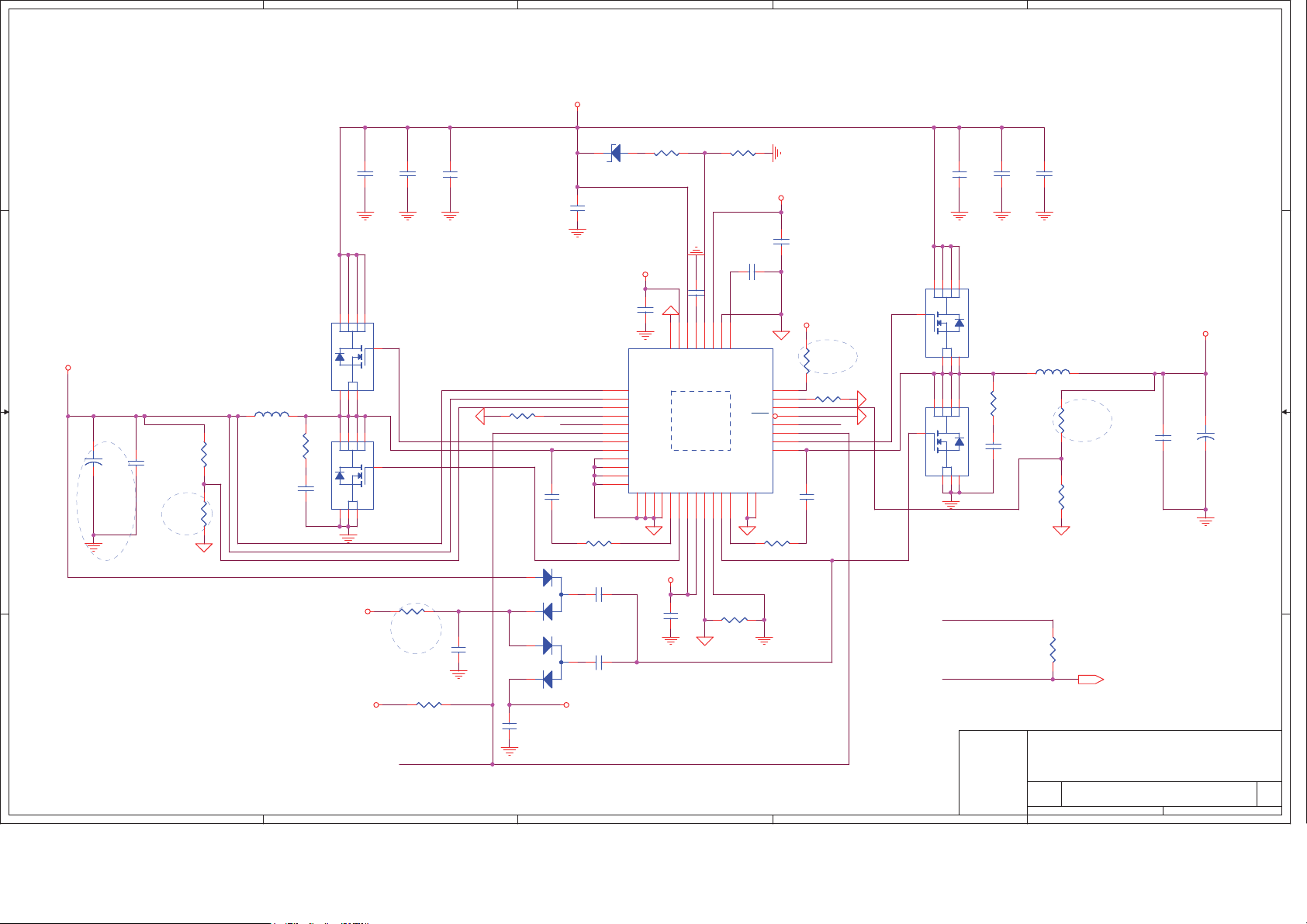Image resolution: width=1307 pixels, height=924 pixels.
Task: Click the snubber resistor beside the right half-bridge
Action: point(993,403)
